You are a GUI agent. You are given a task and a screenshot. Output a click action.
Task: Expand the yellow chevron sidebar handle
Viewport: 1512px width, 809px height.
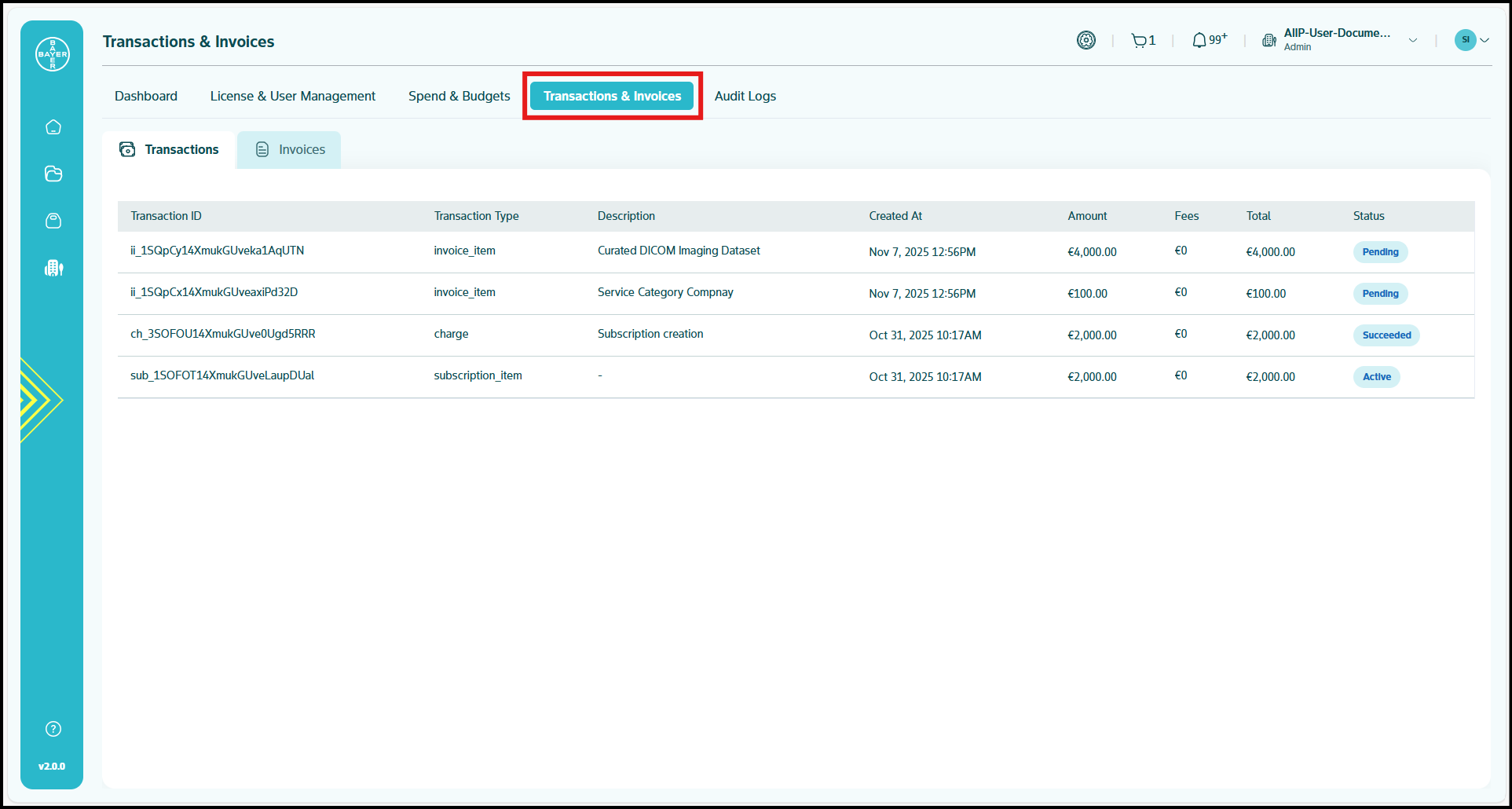pos(39,401)
